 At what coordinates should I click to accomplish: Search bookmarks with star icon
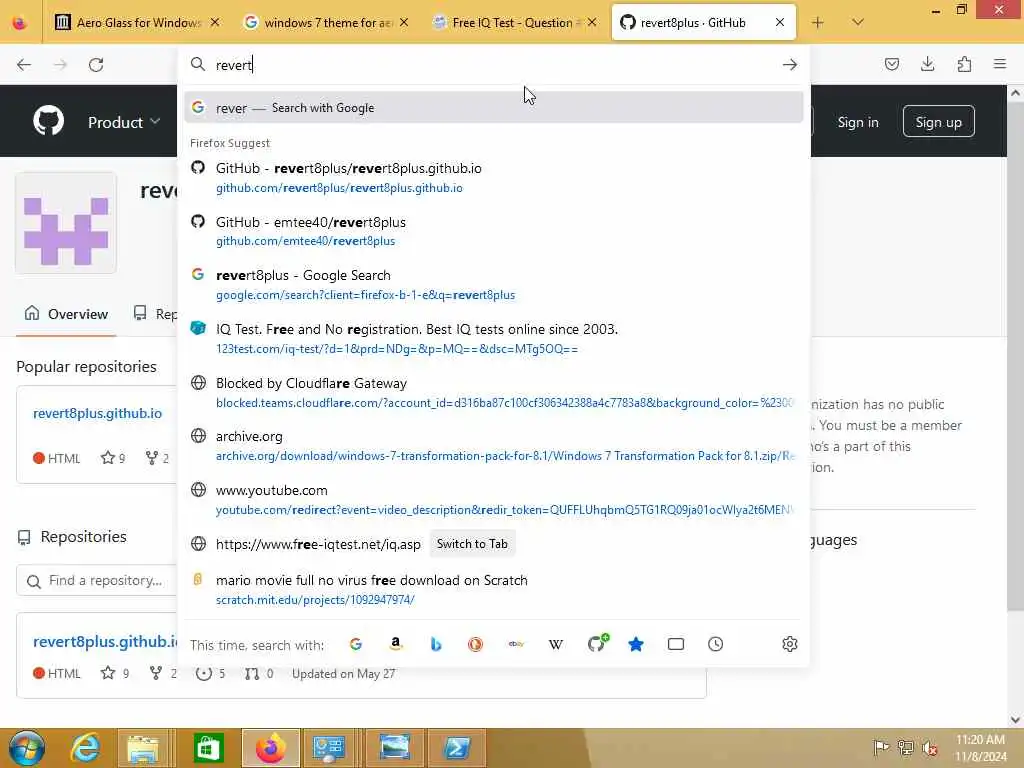[x=635, y=645]
